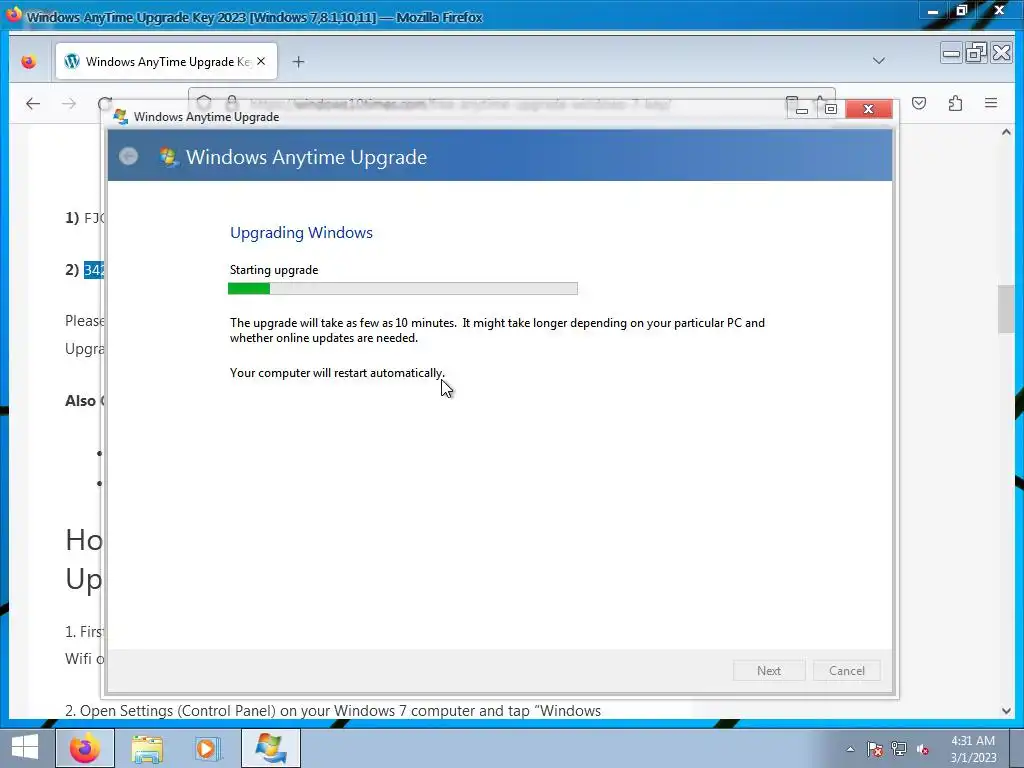Click the "Starting upgrade" status text
This screenshot has height=768, width=1024.
274,270
